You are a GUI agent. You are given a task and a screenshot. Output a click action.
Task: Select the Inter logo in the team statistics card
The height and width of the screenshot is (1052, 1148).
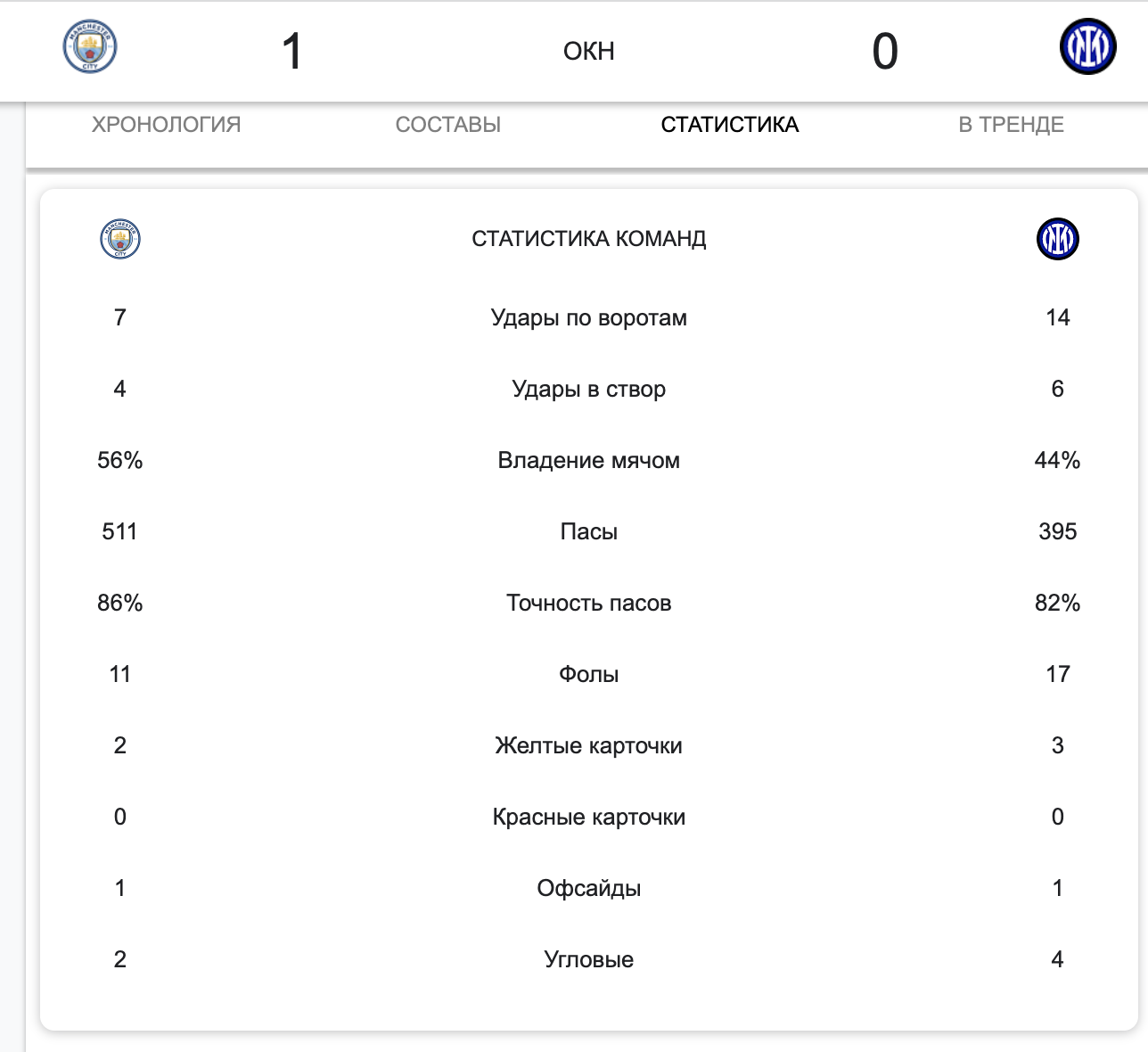1057,239
